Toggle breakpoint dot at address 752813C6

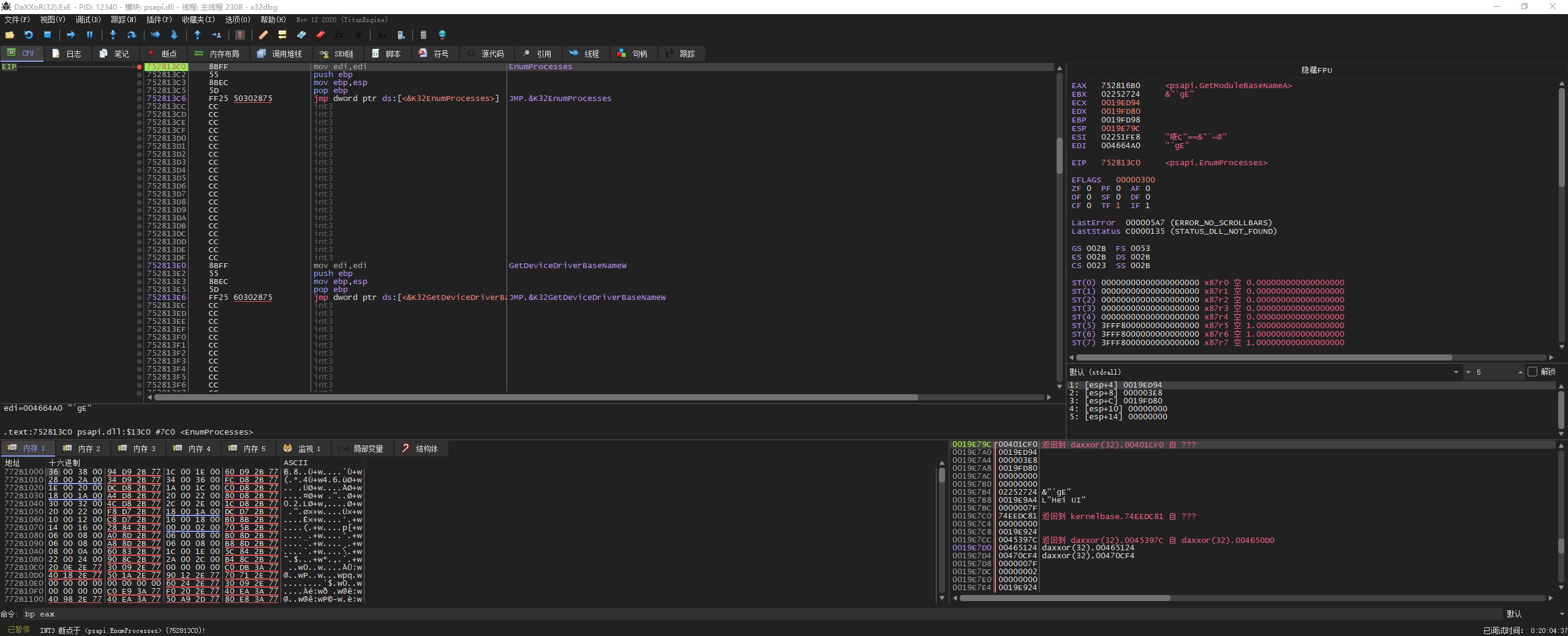pos(140,99)
